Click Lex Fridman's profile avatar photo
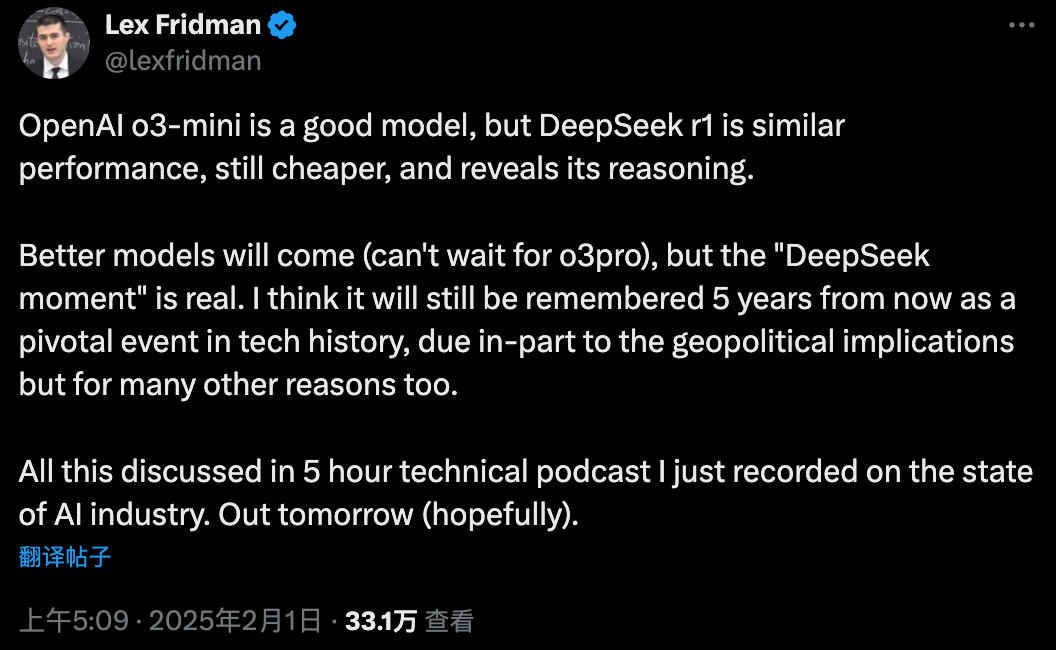 [53, 43]
